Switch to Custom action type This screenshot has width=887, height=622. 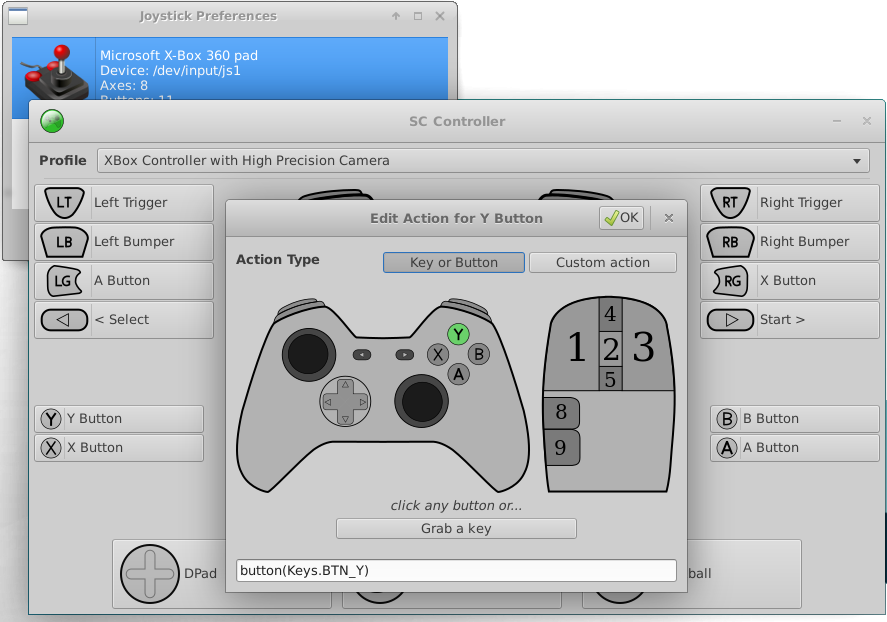[x=602, y=262]
